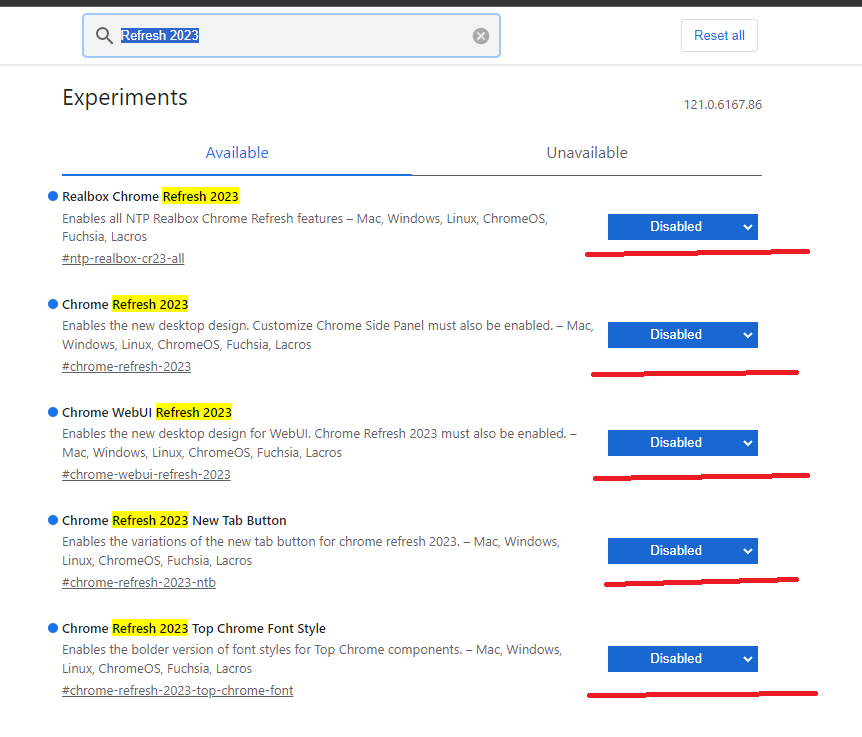862x737 pixels.
Task: Click the blue dot beside the flag linked #chrome-refresh-2023
Action: (53, 304)
